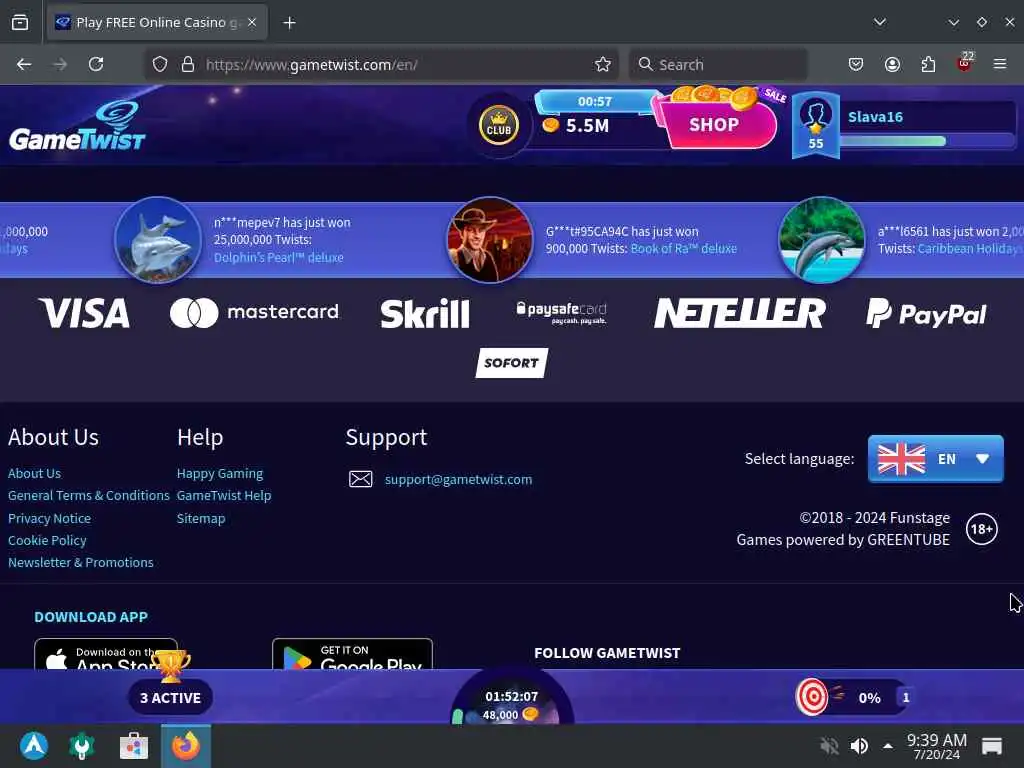Image resolution: width=1024 pixels, height=768 pixels.
Task: Open the extension with 22 badge
Action: point(964,63)
